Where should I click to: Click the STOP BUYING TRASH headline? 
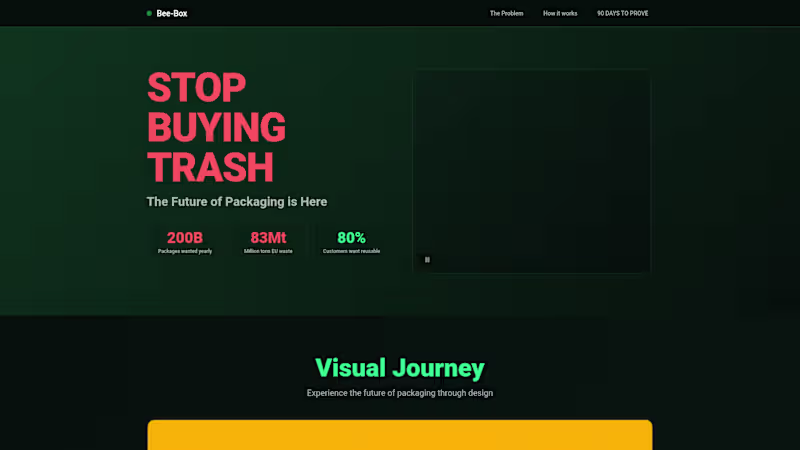point(216,127)
